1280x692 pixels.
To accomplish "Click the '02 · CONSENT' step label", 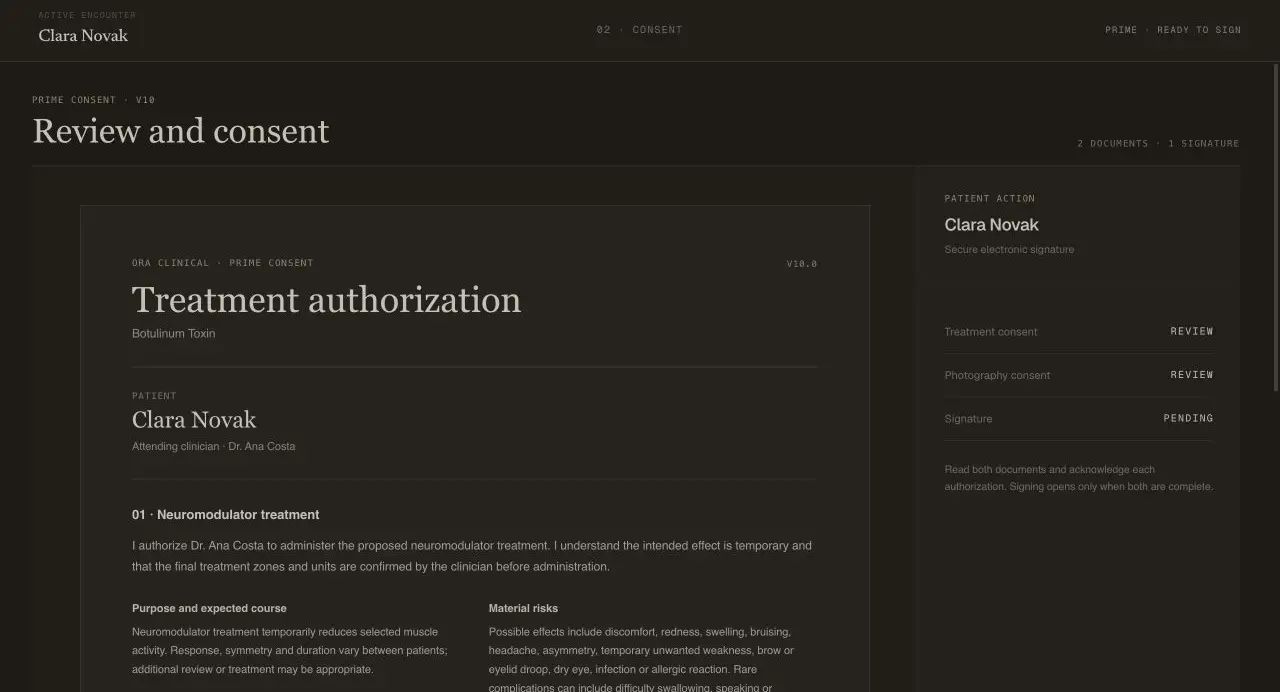I will tap(639, 30).
